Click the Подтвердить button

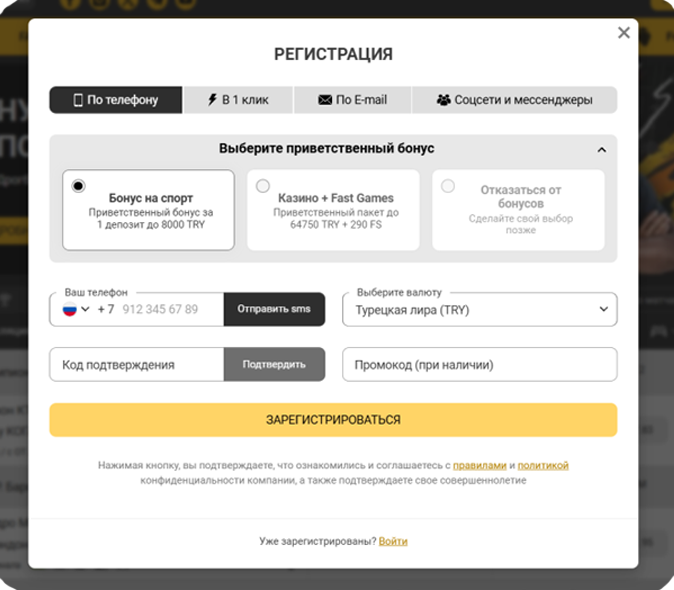tap(274, 365)
